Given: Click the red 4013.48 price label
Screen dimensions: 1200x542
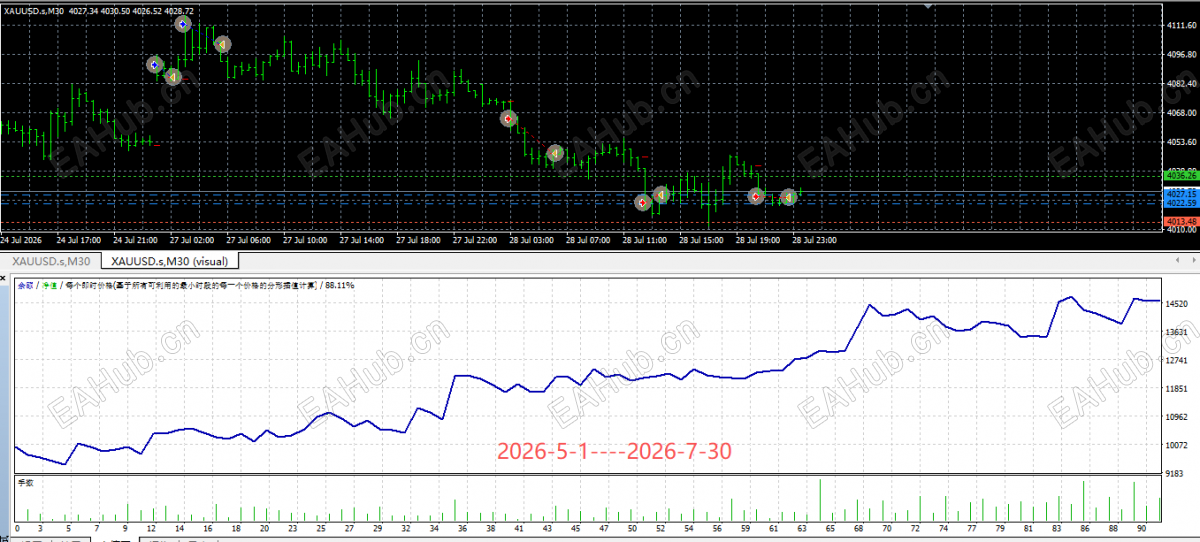Looking at the screenshot, I should [1181, 221].
